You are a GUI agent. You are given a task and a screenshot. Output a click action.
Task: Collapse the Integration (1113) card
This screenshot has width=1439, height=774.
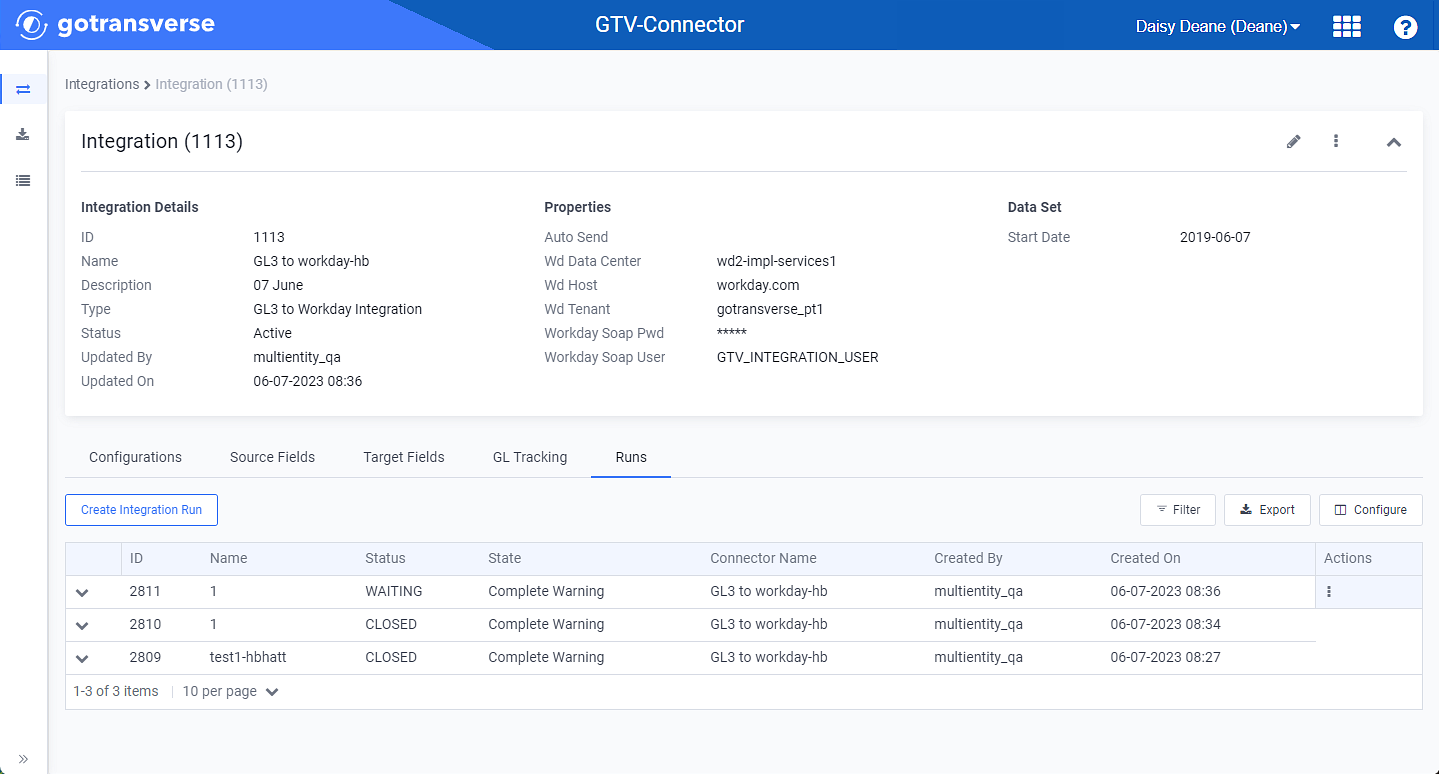(x=1393, y=142)
